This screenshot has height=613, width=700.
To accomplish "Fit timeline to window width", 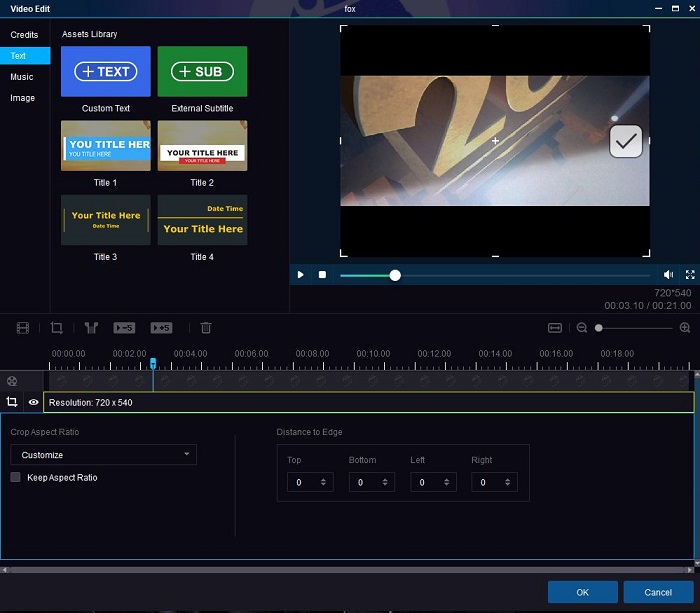I will [x=555, y=328].
